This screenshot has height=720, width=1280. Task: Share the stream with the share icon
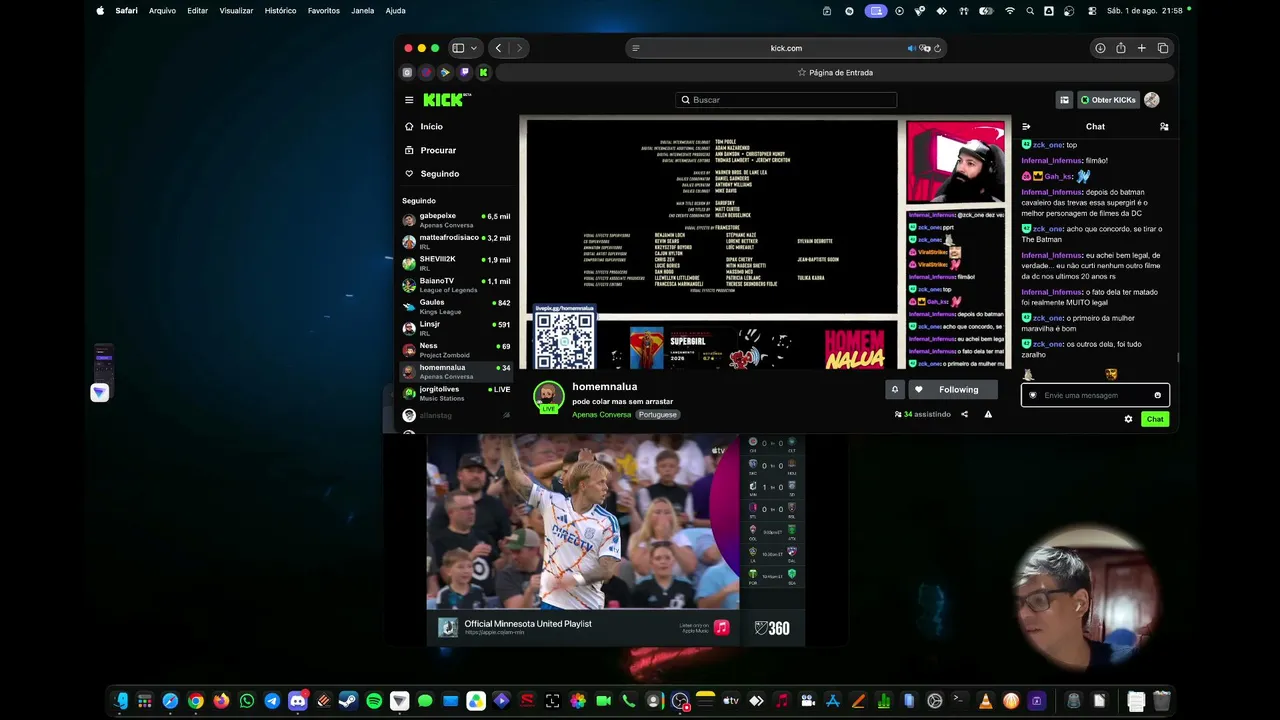(x=964, y=414)
